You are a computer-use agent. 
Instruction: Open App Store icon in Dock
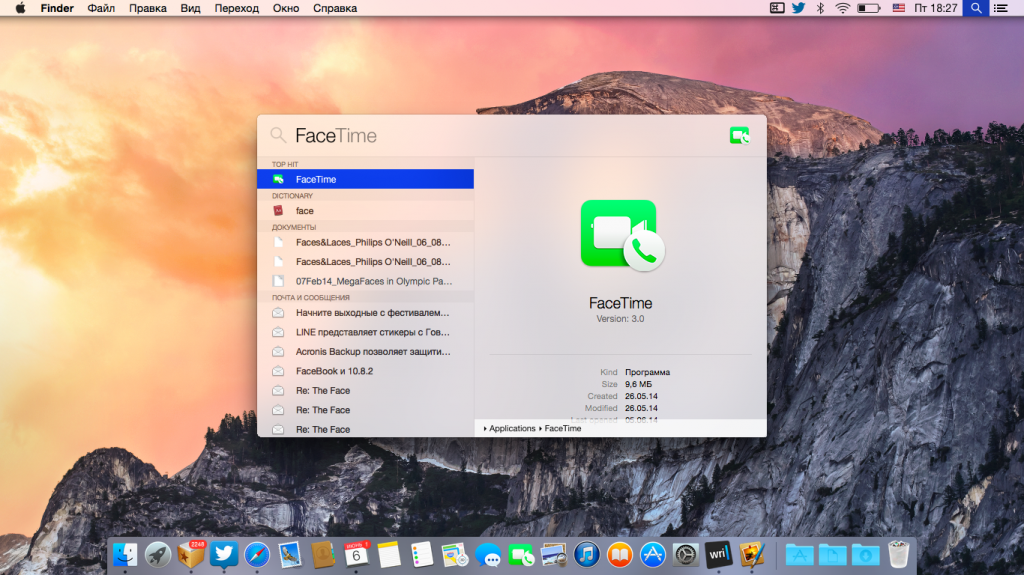[x=652, y=555]
